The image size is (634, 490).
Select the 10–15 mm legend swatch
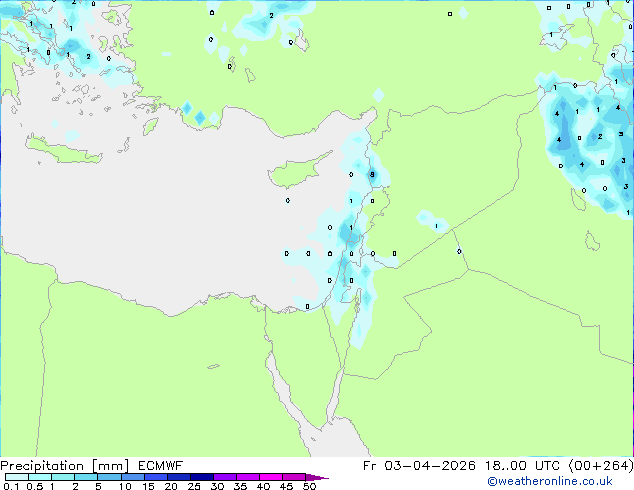click(132, 477)
